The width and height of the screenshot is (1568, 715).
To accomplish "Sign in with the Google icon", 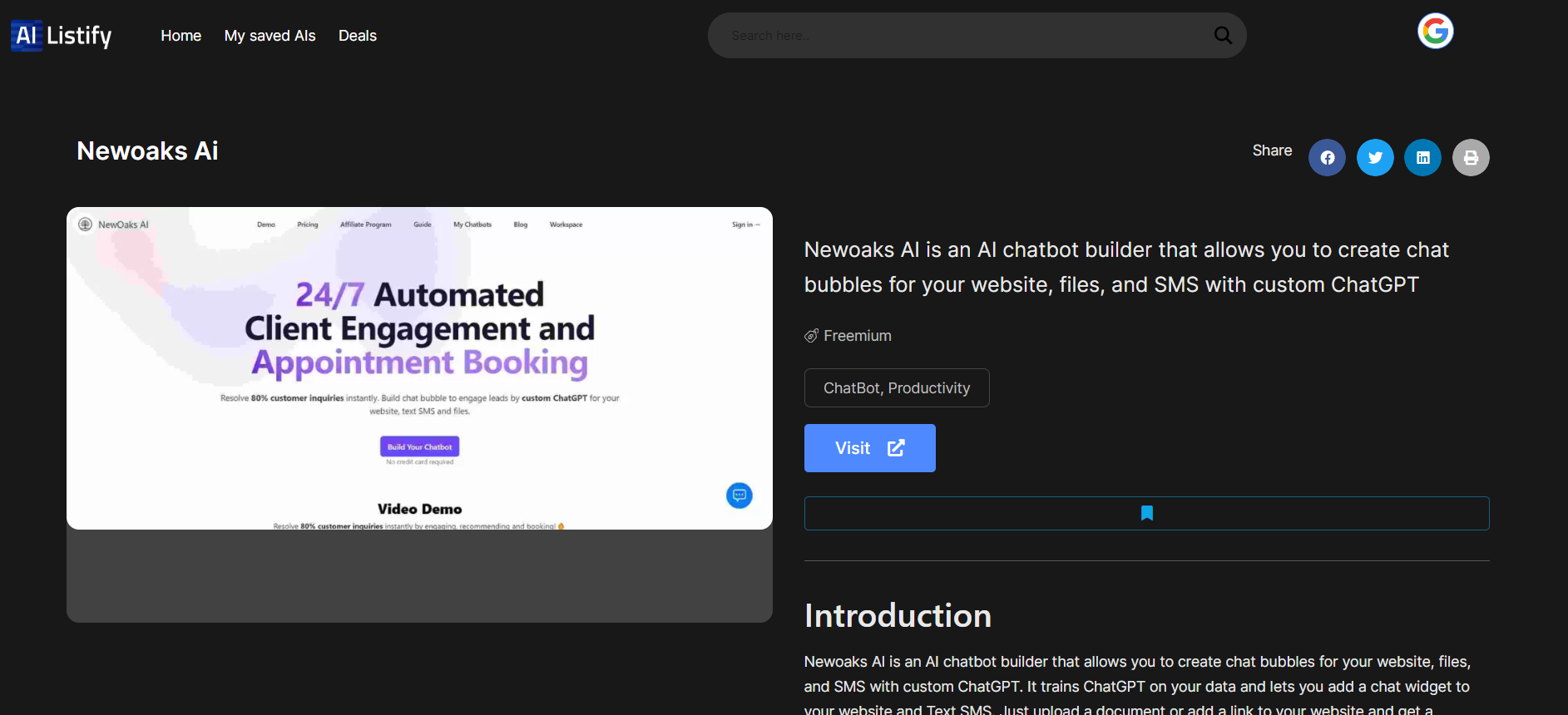I will (x=1436, y=32).
